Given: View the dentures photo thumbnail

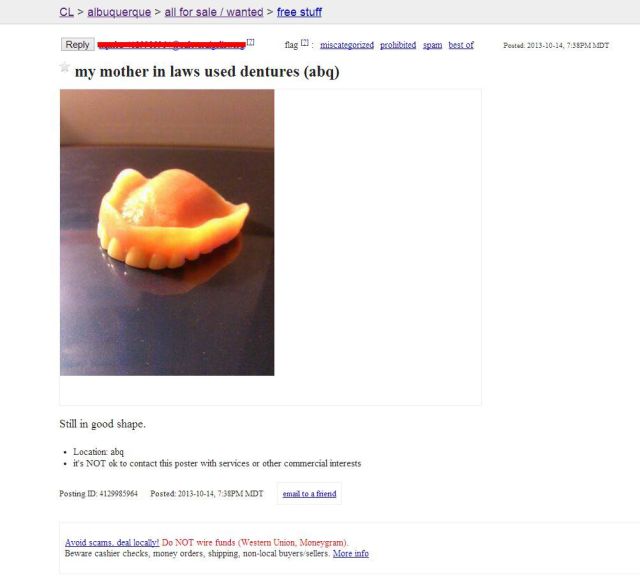Looking at the screenshot, I should 167,232.
